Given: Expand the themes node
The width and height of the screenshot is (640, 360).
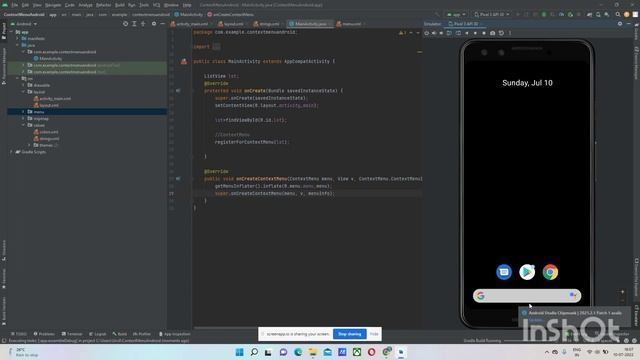Looking at the screenshot, I should pyautogui.click(x=30, y=145).
